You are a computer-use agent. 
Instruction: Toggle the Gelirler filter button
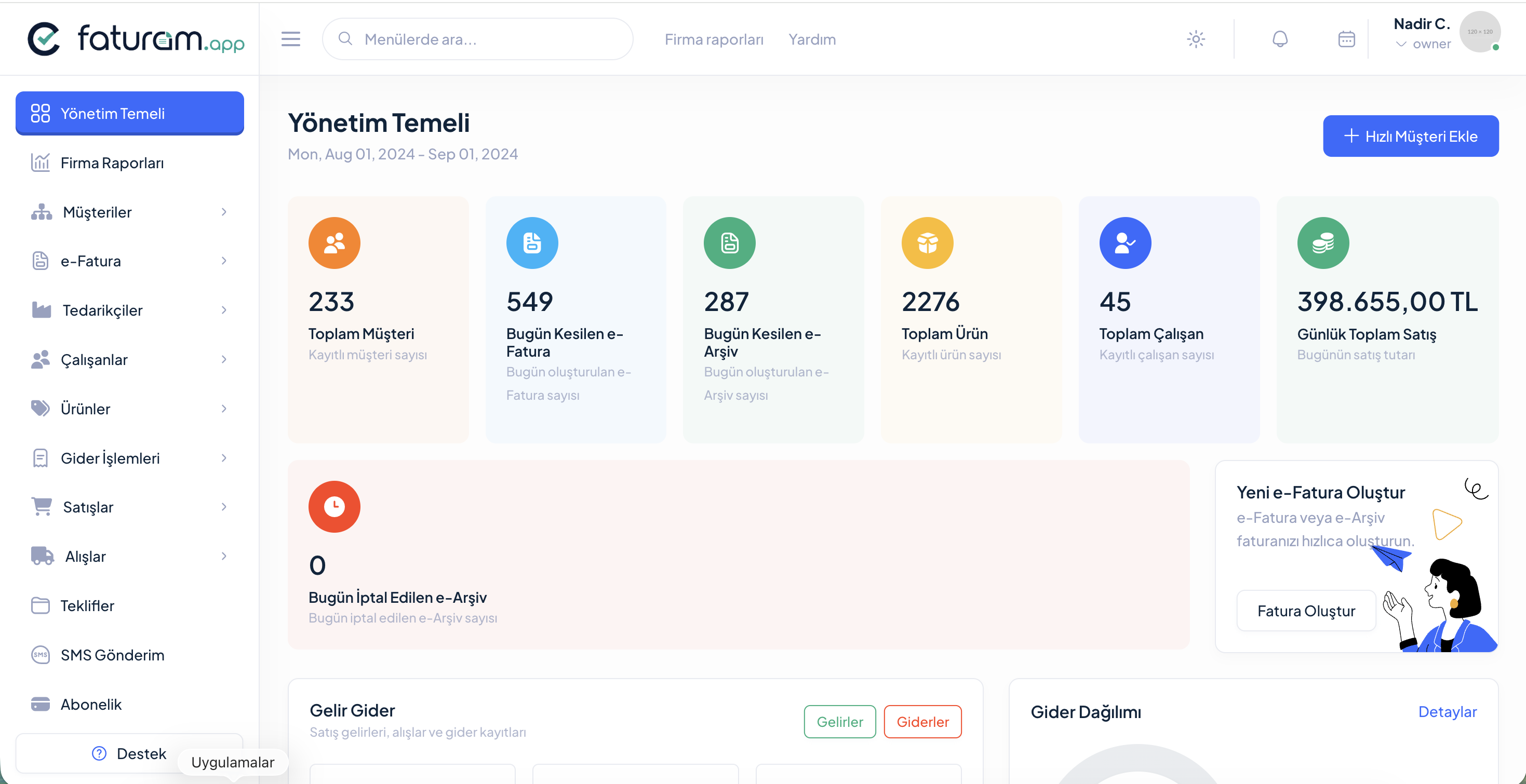tap(839, 721)
